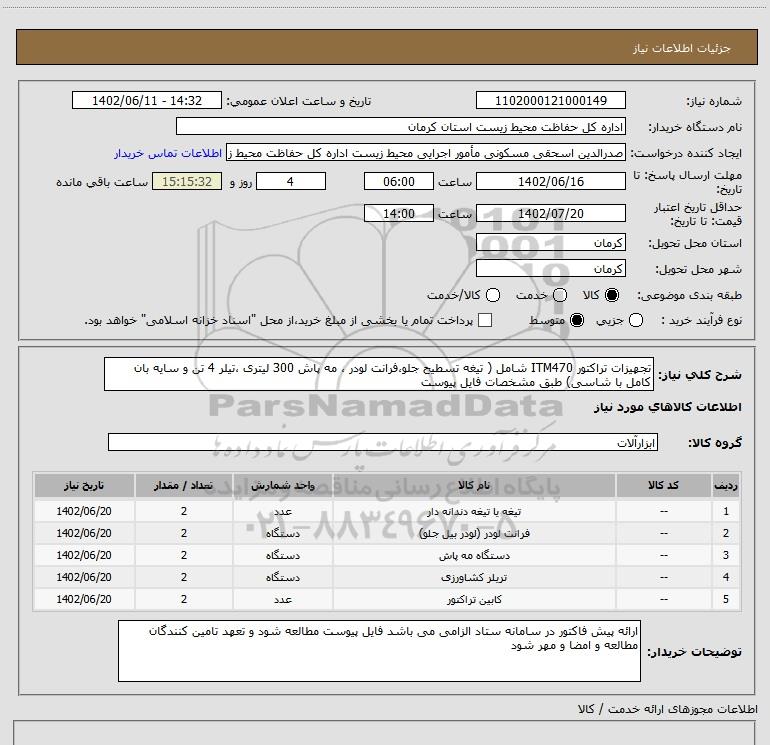Screen dimensions: 770x745
Task: Click the request creator name field
Action: pos(426,152)
